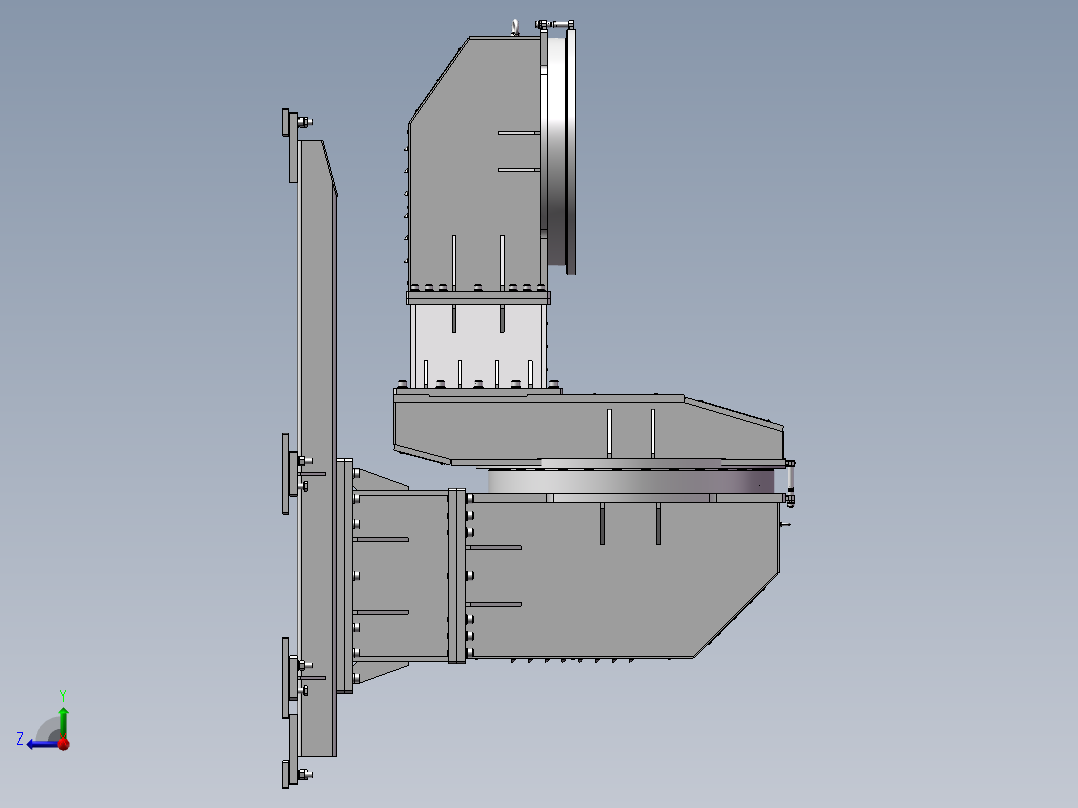Click the red X axis ball on the triad

tap(64, 743)
